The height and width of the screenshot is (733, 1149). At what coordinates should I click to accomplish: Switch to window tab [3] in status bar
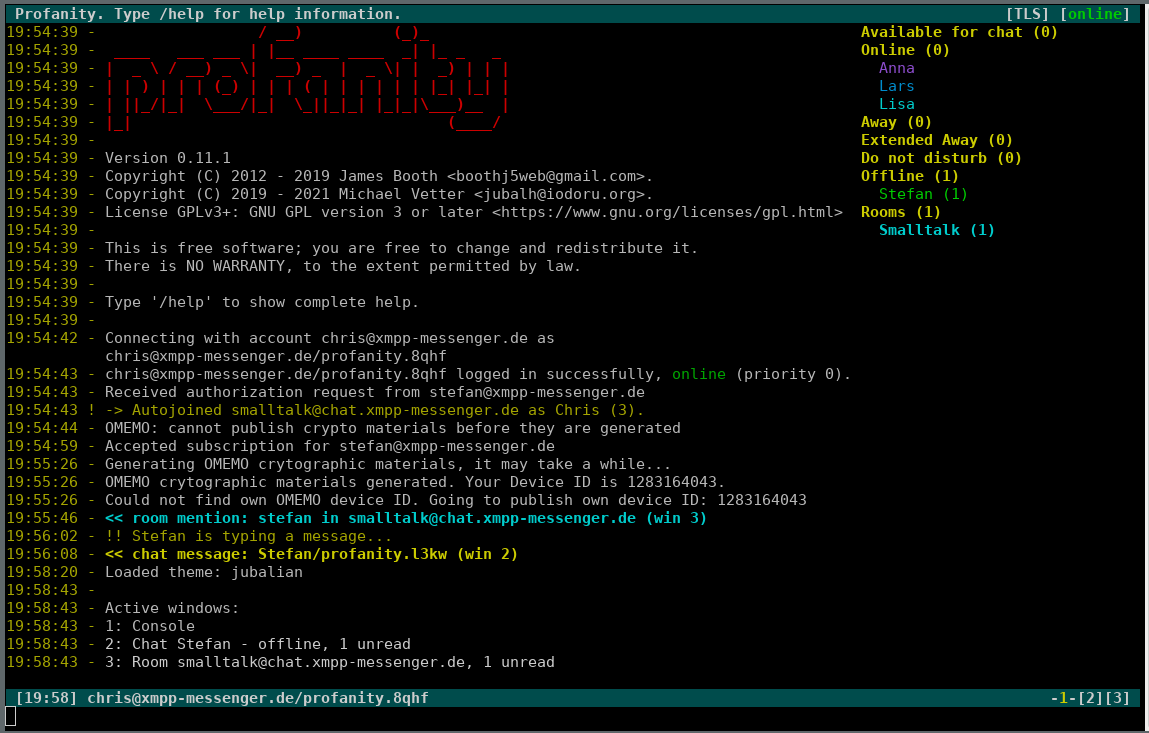click(x=1117, y=698)
